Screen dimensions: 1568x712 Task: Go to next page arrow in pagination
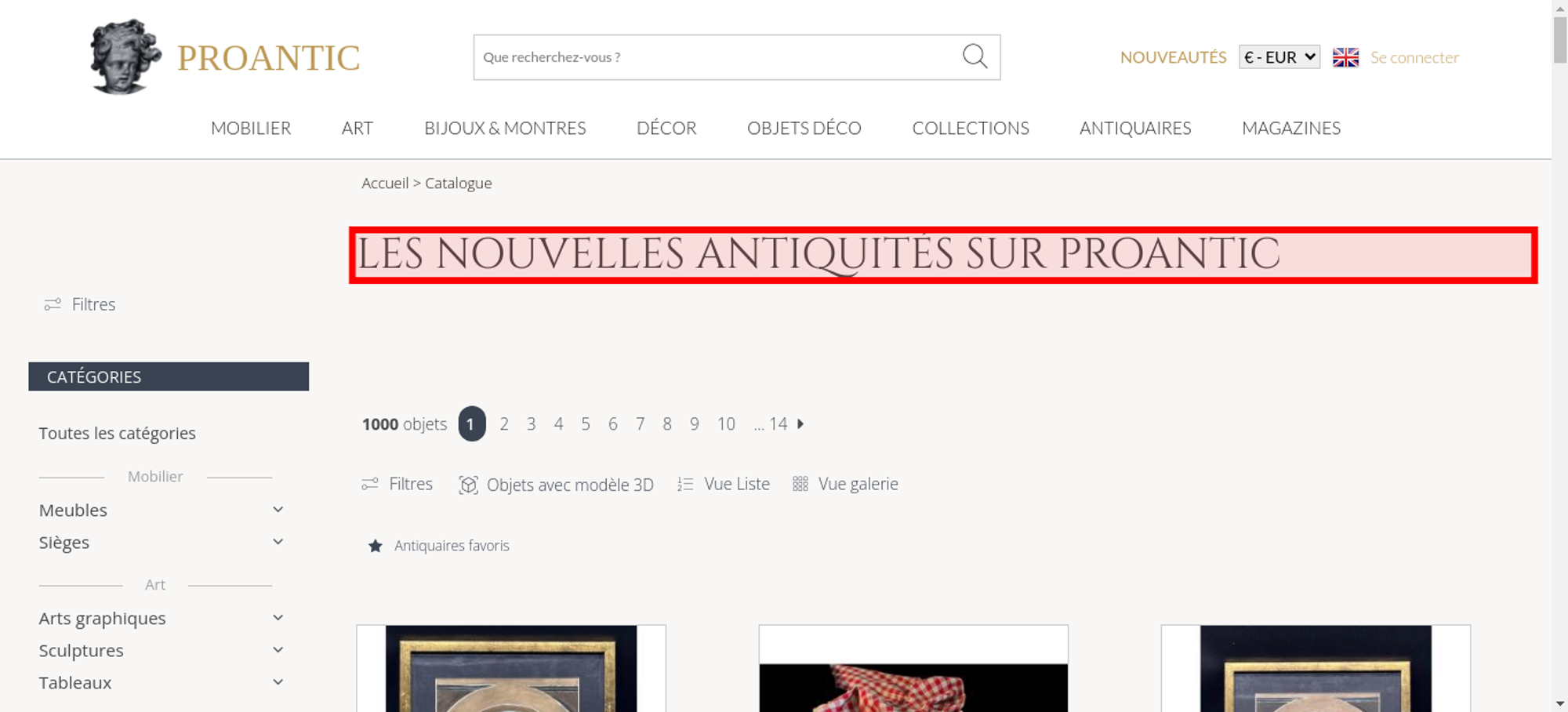800,423
